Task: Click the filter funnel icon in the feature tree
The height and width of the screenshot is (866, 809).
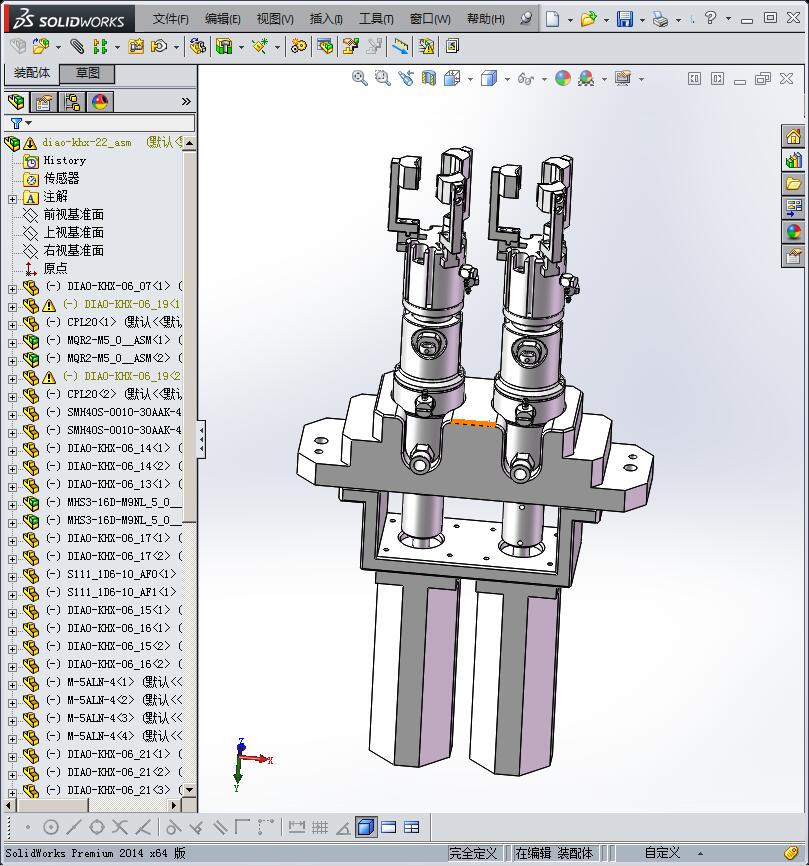Action: click(17, 123)
